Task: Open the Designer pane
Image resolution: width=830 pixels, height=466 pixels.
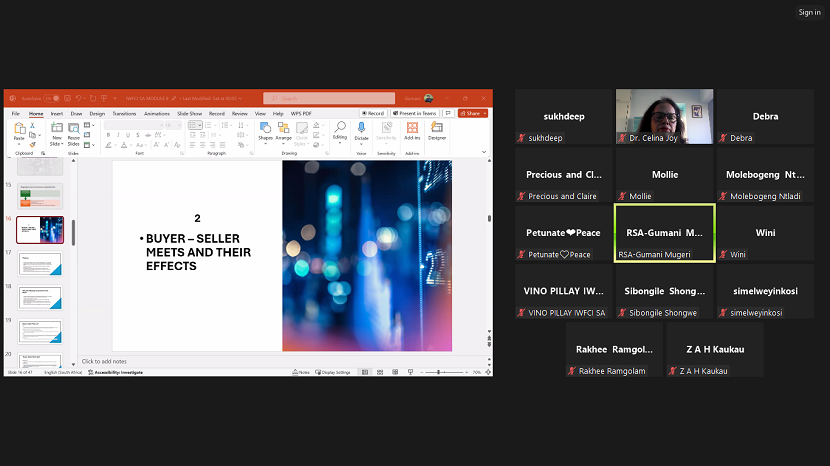Action: pyautogui.click(x=437, y=130)
